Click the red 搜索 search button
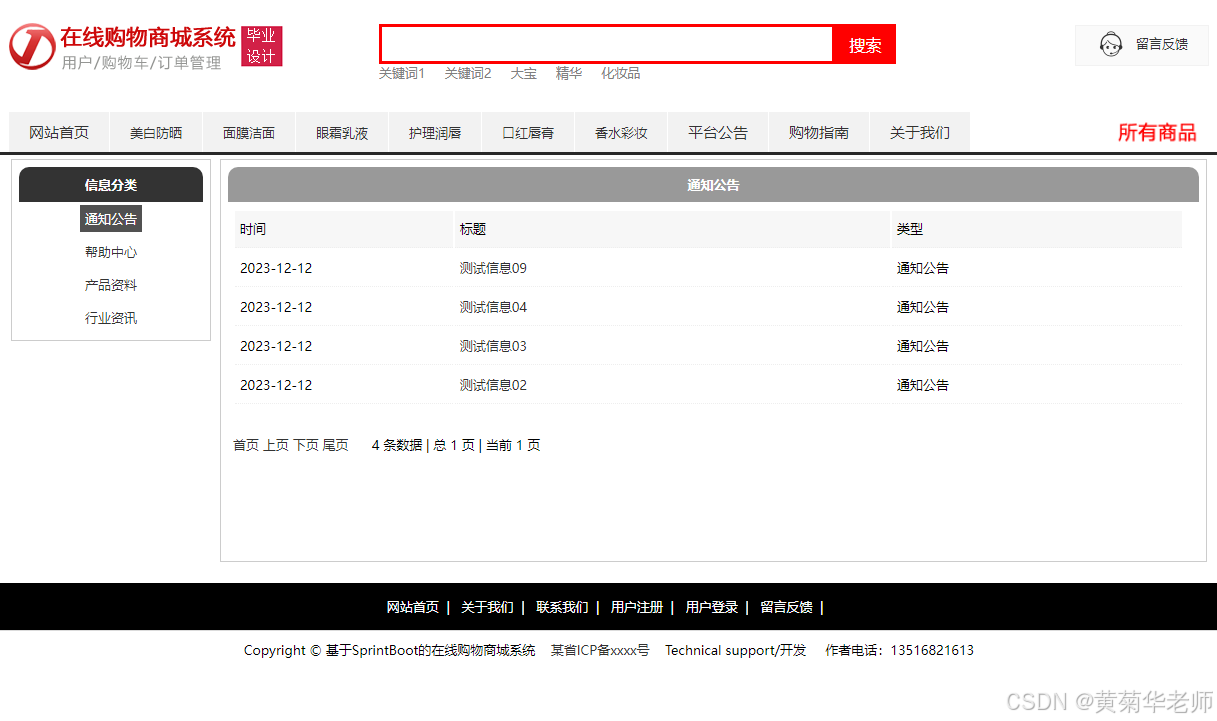Screen dimensions: 1217x721 point(865,45)
